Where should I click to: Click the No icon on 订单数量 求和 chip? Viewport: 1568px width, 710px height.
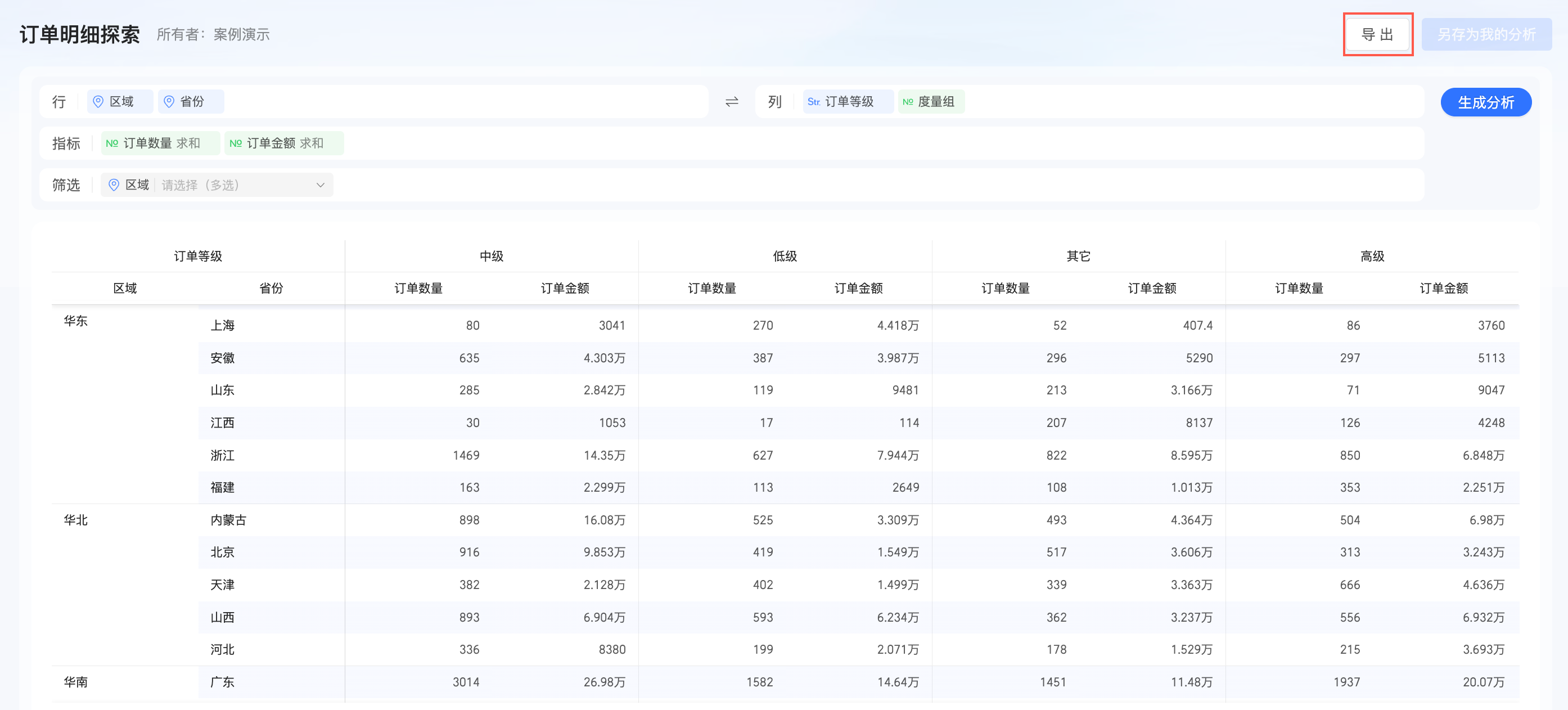112,143
